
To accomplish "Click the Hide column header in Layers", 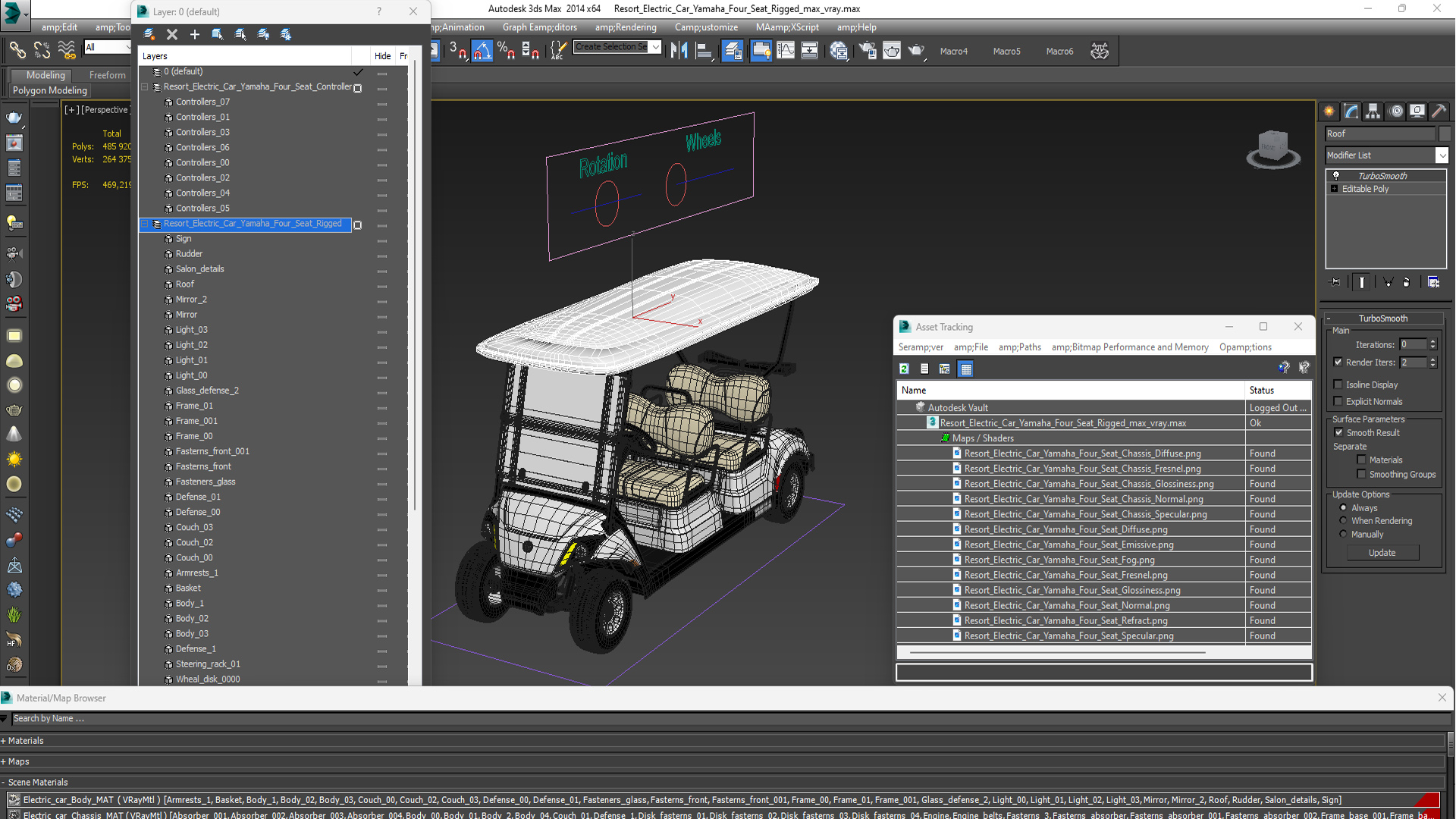I will [x=382, y=56].
